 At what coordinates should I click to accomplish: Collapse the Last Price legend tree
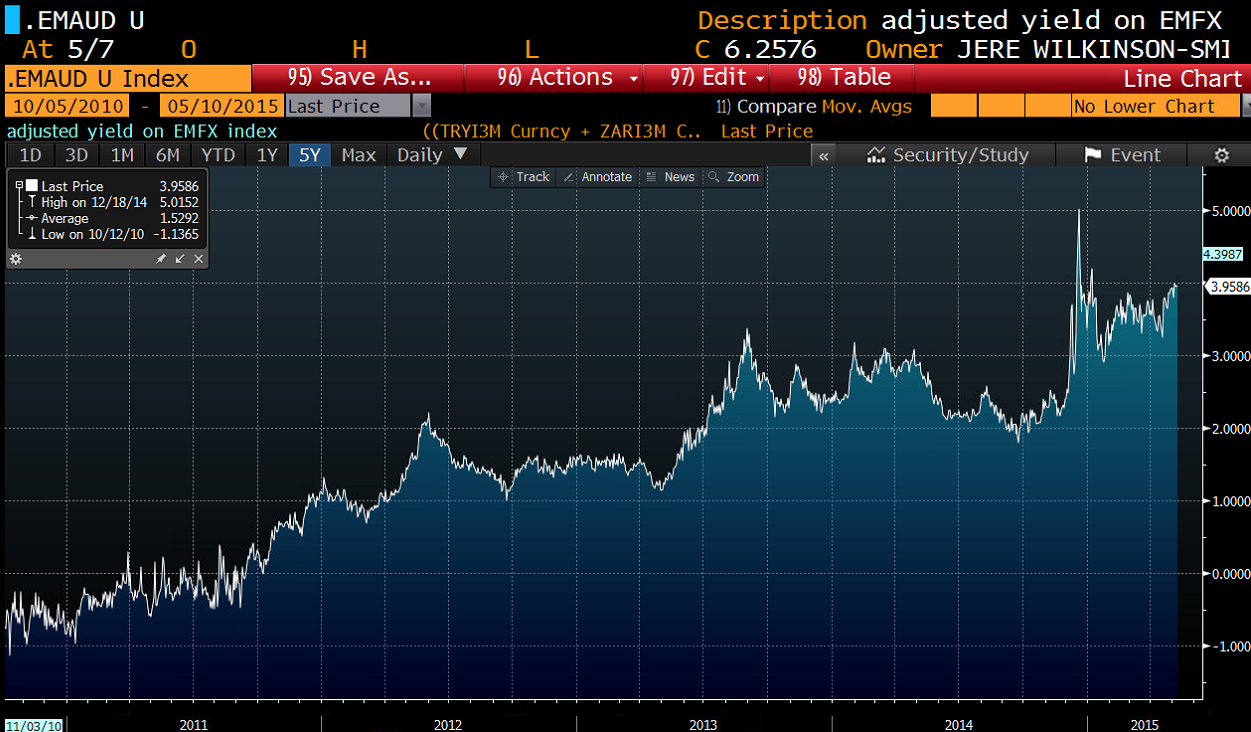tap(19, 186)
